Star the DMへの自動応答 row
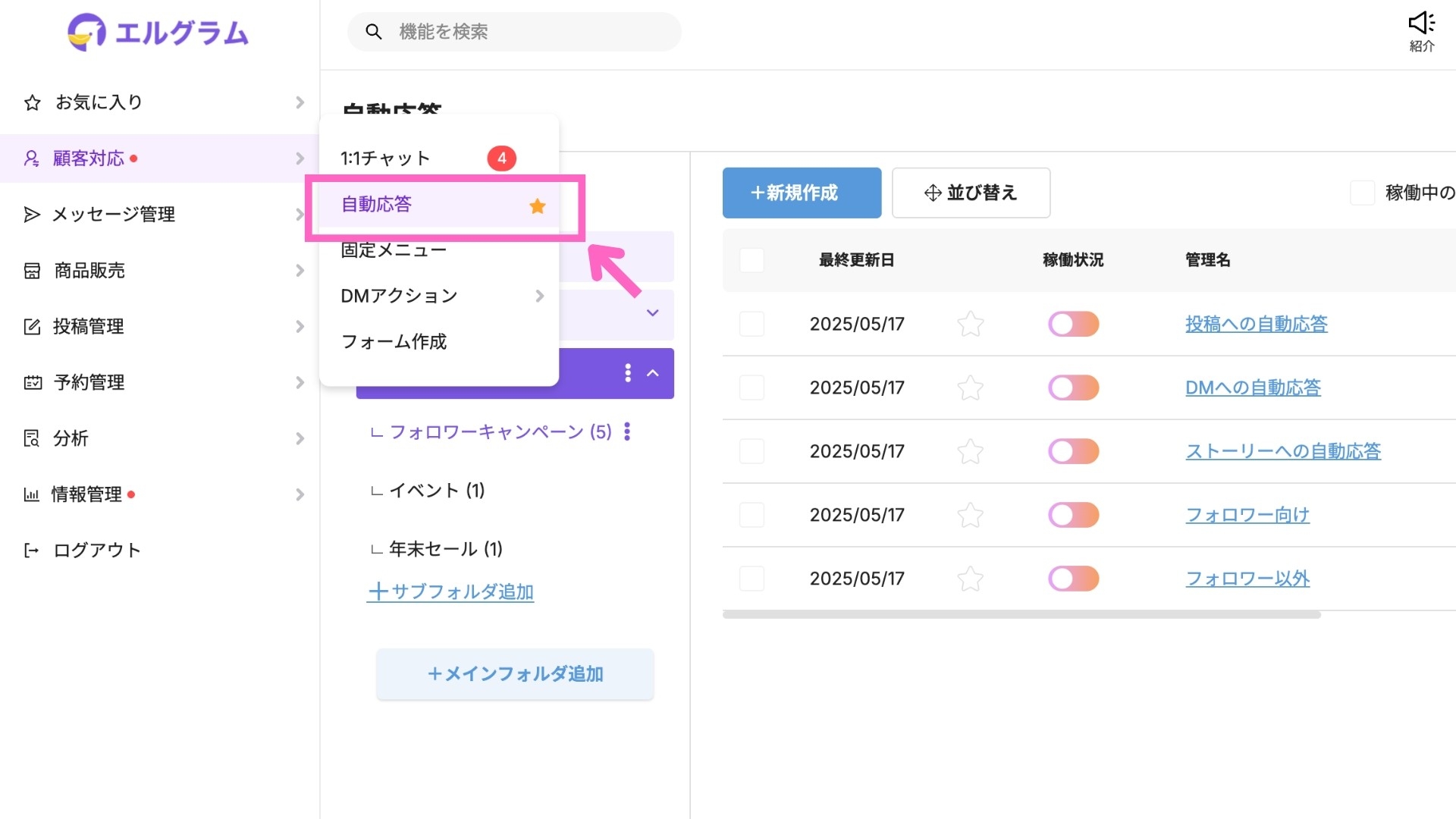The height and width of the screenshot is (819, 1456). coord(970,388)
